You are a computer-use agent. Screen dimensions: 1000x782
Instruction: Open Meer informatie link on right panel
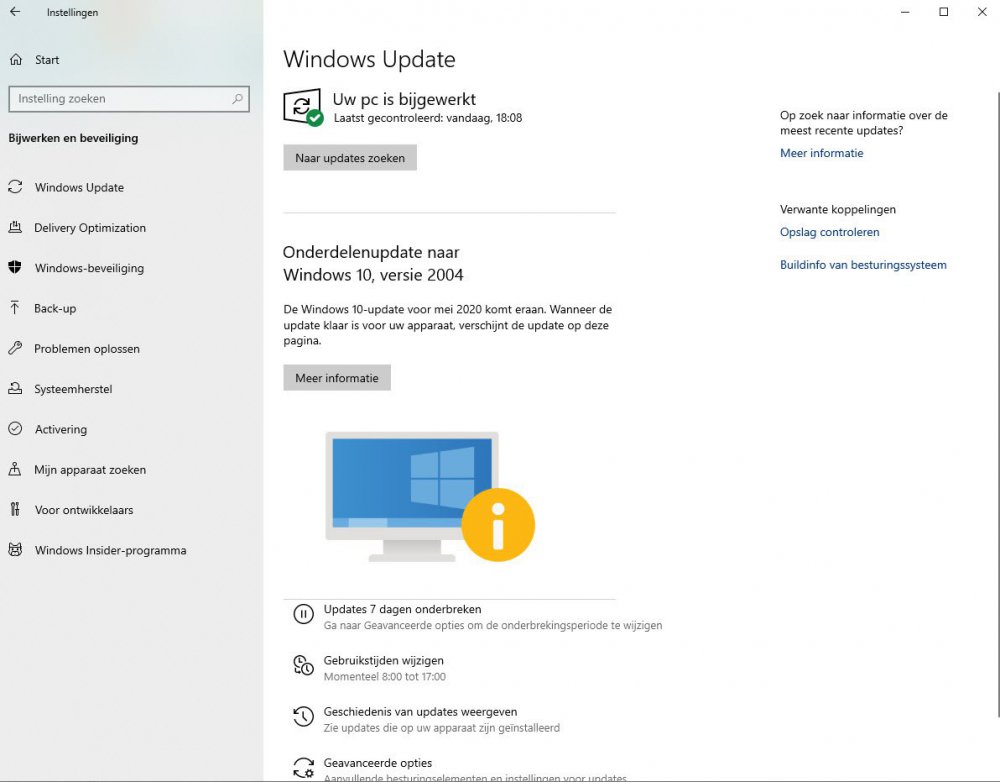821,153
